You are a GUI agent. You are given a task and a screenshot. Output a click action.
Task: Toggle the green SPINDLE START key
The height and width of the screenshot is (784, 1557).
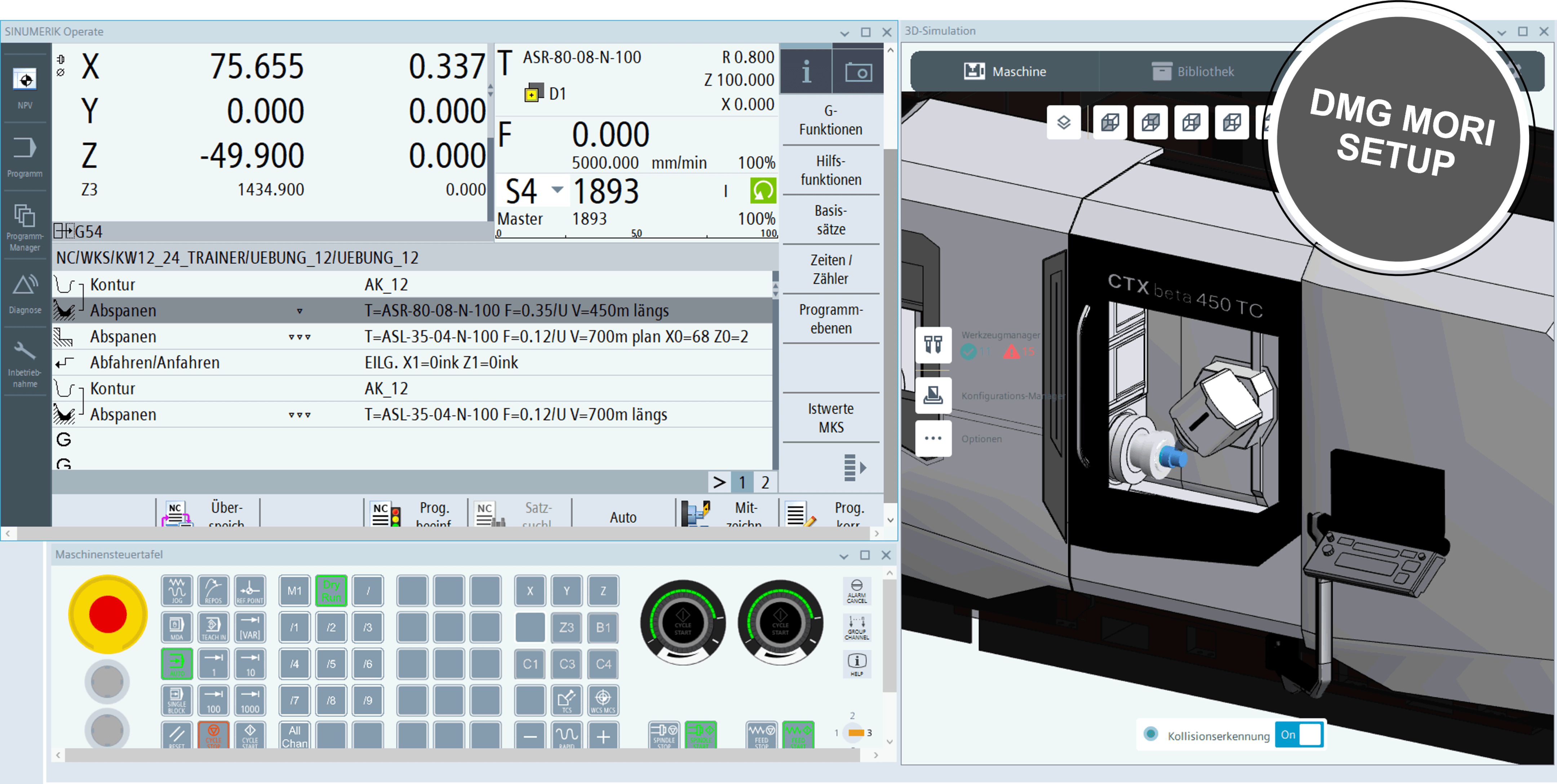701,735
